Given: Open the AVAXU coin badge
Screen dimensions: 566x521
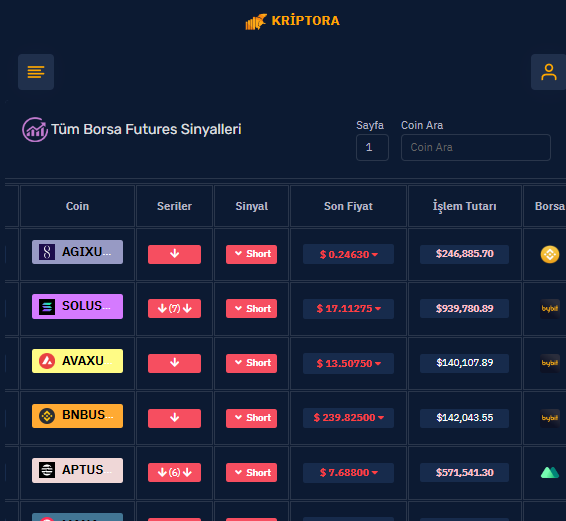Looking at the screenshot, I should pyautogui.click(x=77, y=361).
